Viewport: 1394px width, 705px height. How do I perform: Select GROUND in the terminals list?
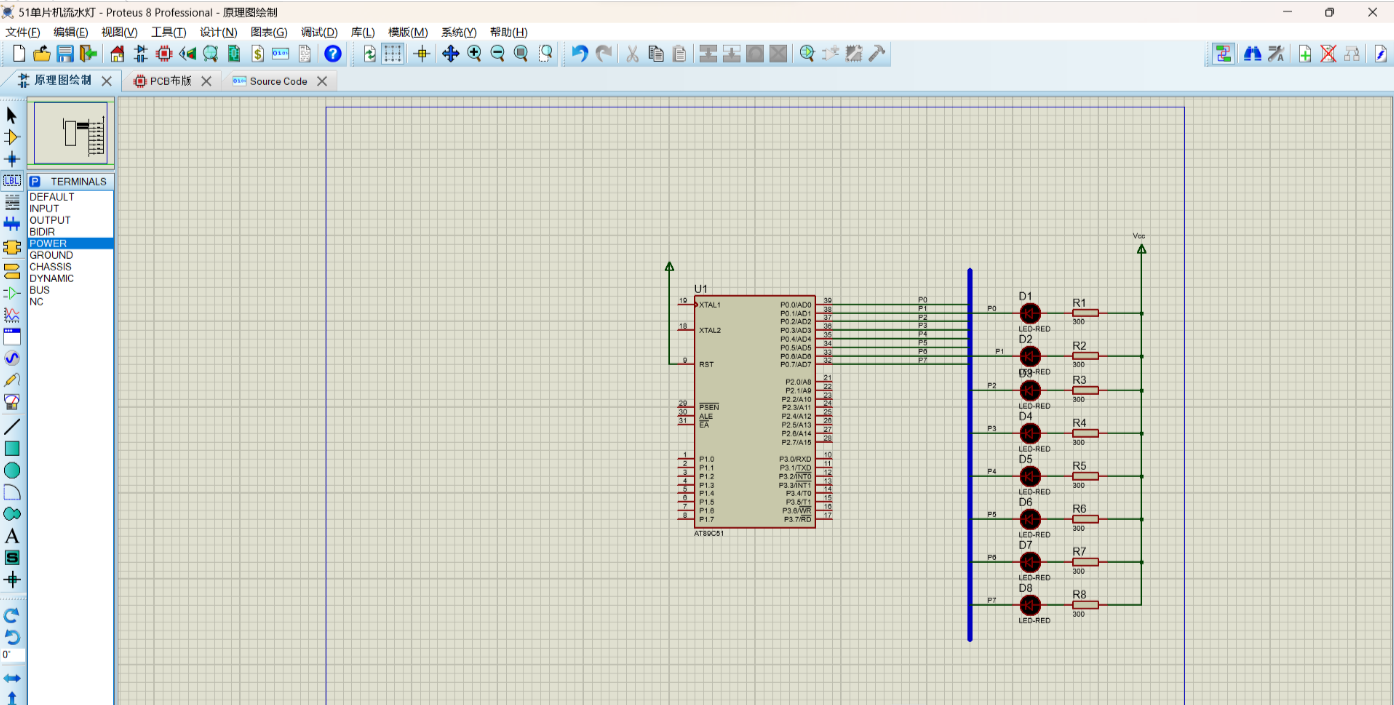(51, 255)
